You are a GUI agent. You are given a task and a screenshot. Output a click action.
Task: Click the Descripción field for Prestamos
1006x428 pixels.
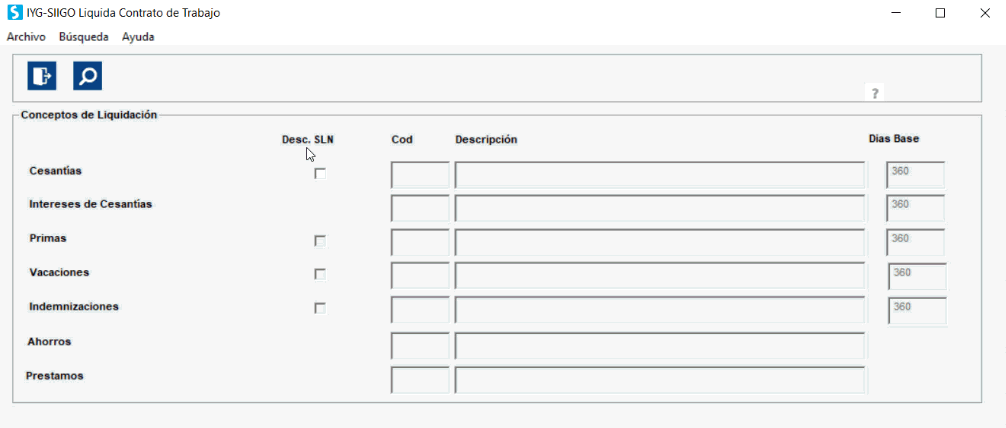[660, 380]
